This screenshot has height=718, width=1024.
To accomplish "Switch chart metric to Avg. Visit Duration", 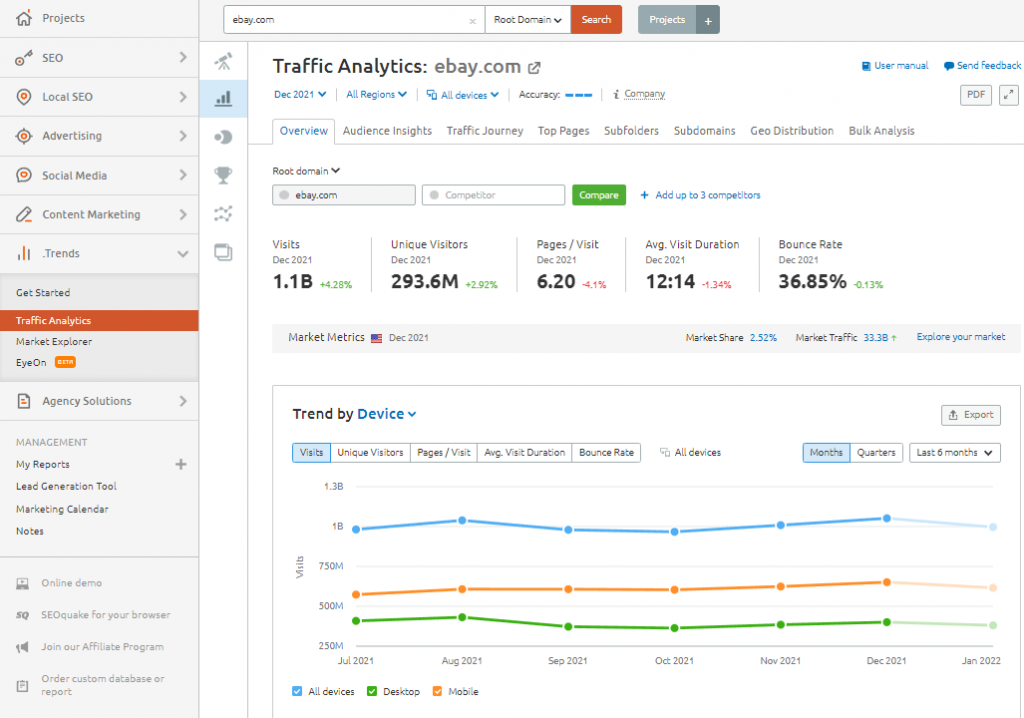I will [524, 453].
